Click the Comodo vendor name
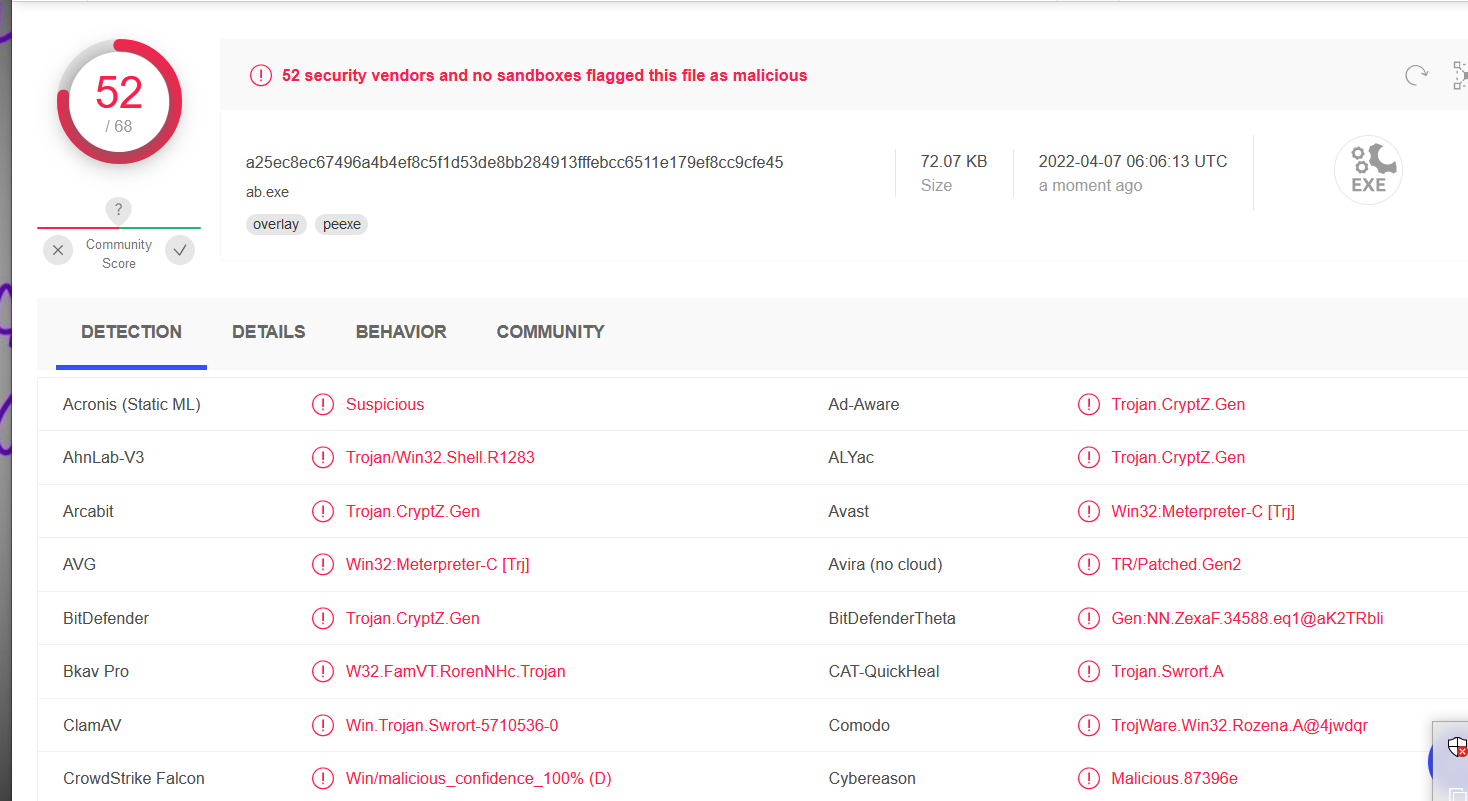This screenshot has width=1468, height=801. (x=859, y=725)
